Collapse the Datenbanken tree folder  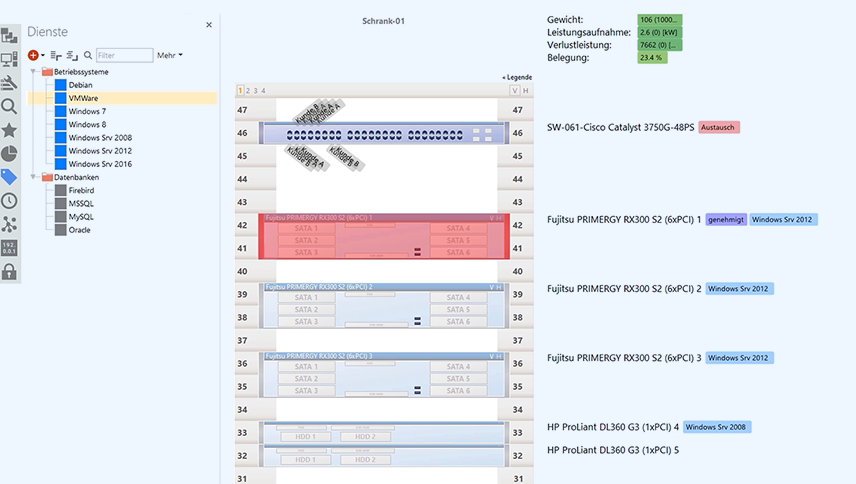click(x=34, y=177)
